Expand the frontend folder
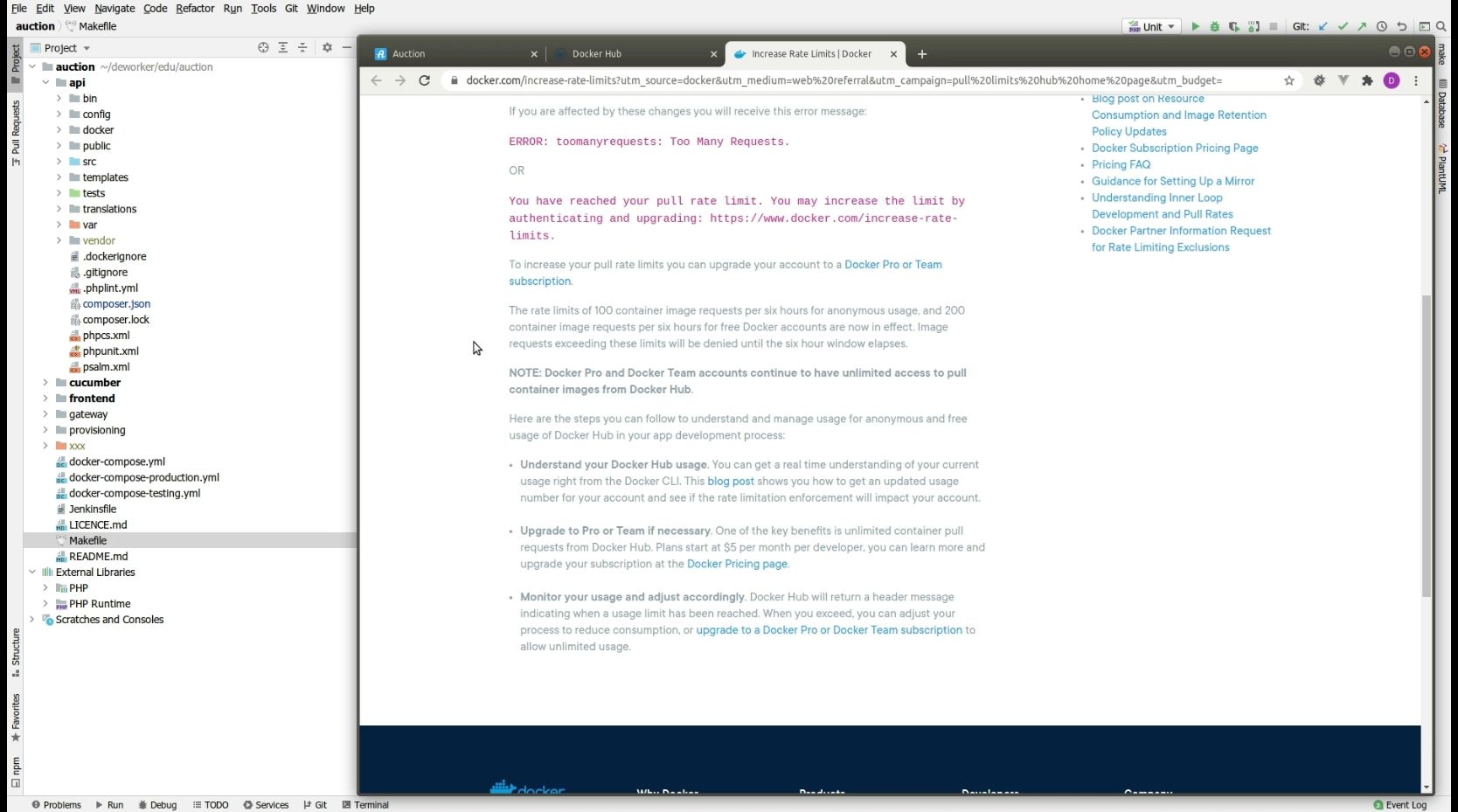Screen dimensions: 1458x812 pos(45,399)
